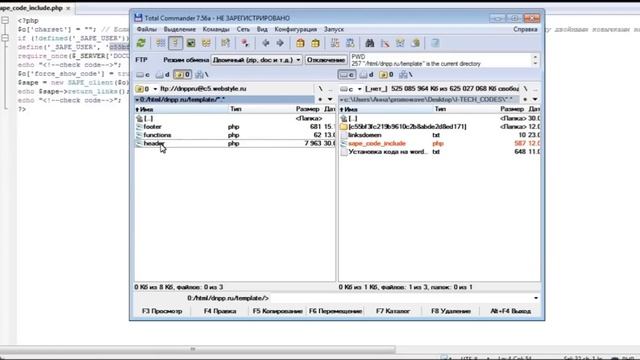Go forward using right arrow icon
This screenshot has height=360, width=640.
280,43
